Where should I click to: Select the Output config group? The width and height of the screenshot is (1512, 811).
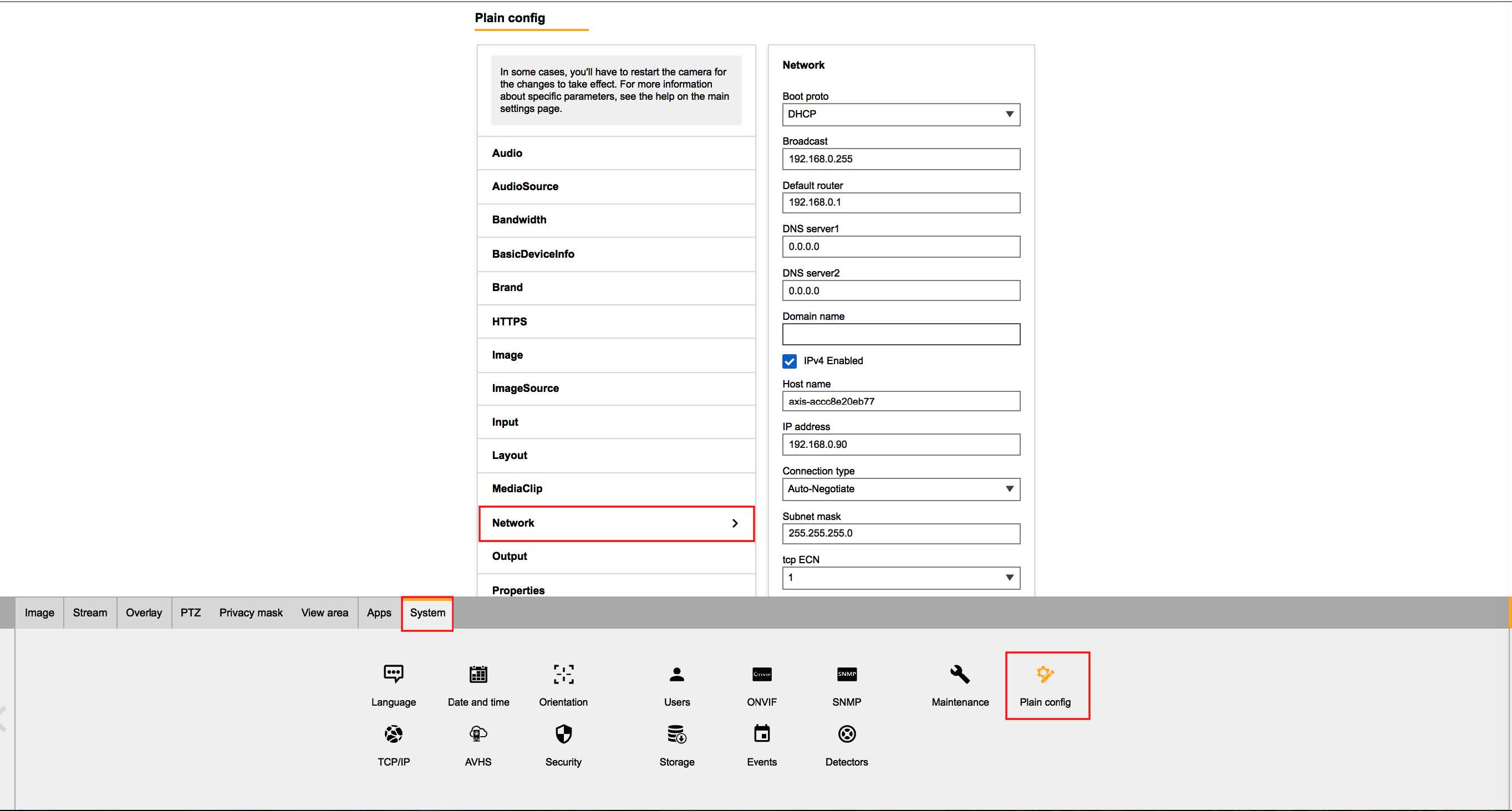click(x=617, y=557)
